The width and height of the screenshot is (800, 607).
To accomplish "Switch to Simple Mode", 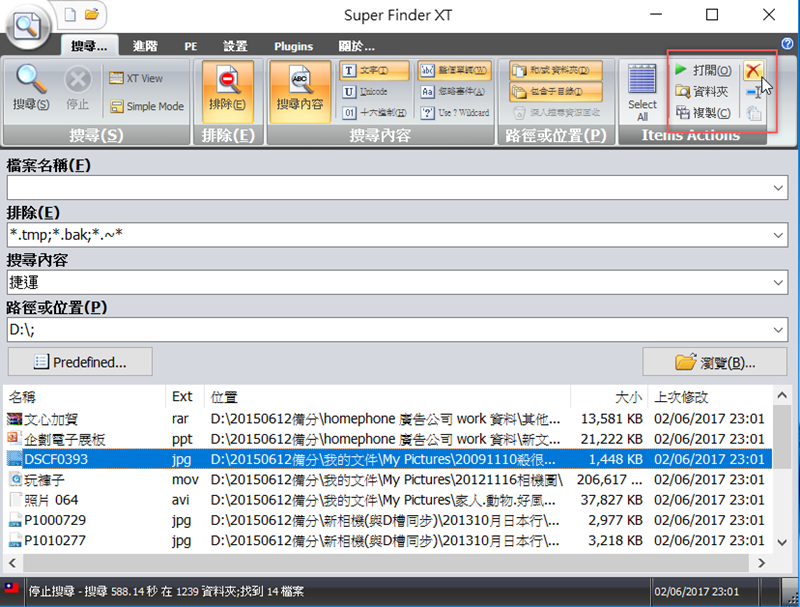I will click(147, 106).
